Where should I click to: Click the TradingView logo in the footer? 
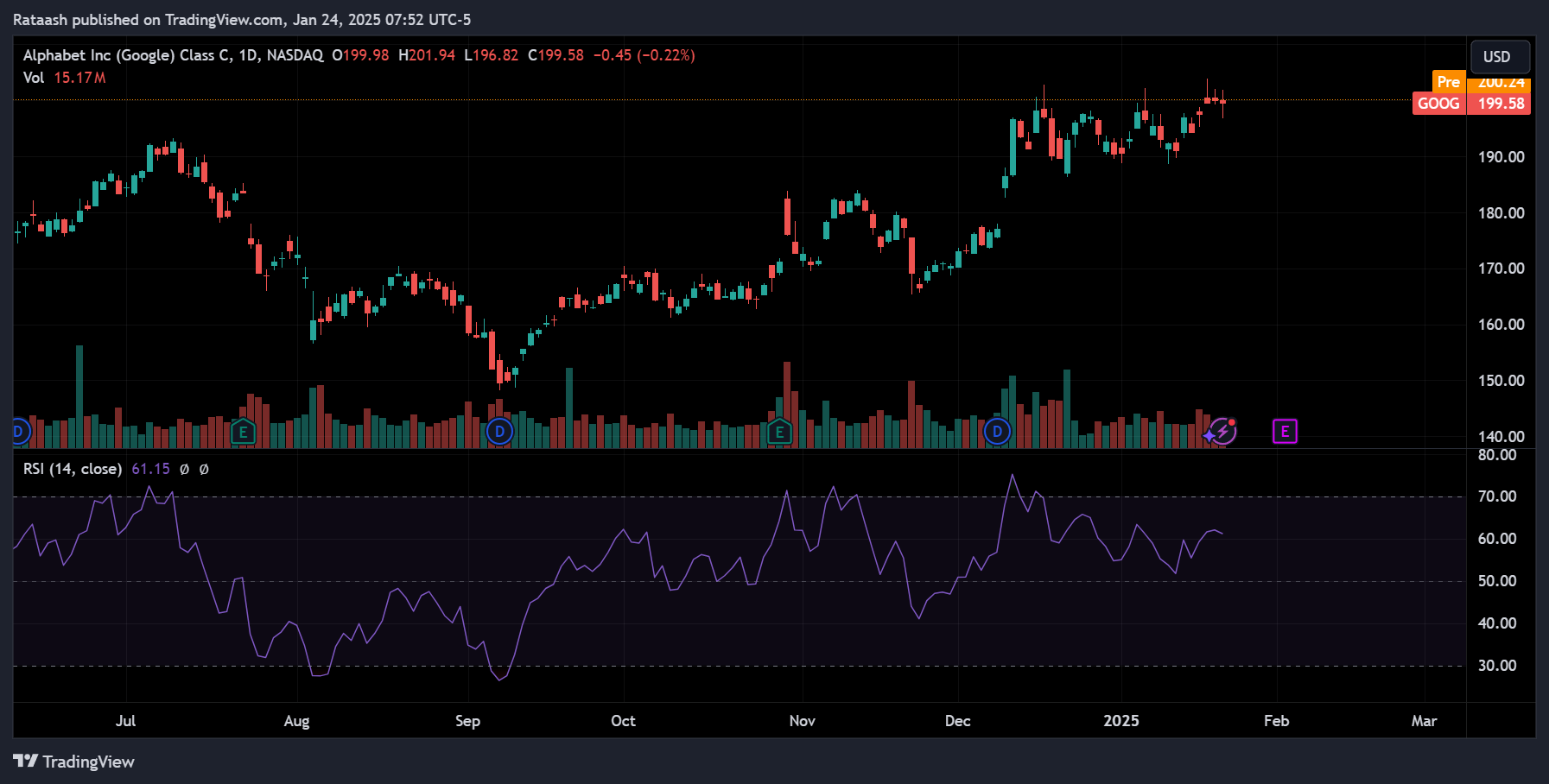tap(74, 762)
